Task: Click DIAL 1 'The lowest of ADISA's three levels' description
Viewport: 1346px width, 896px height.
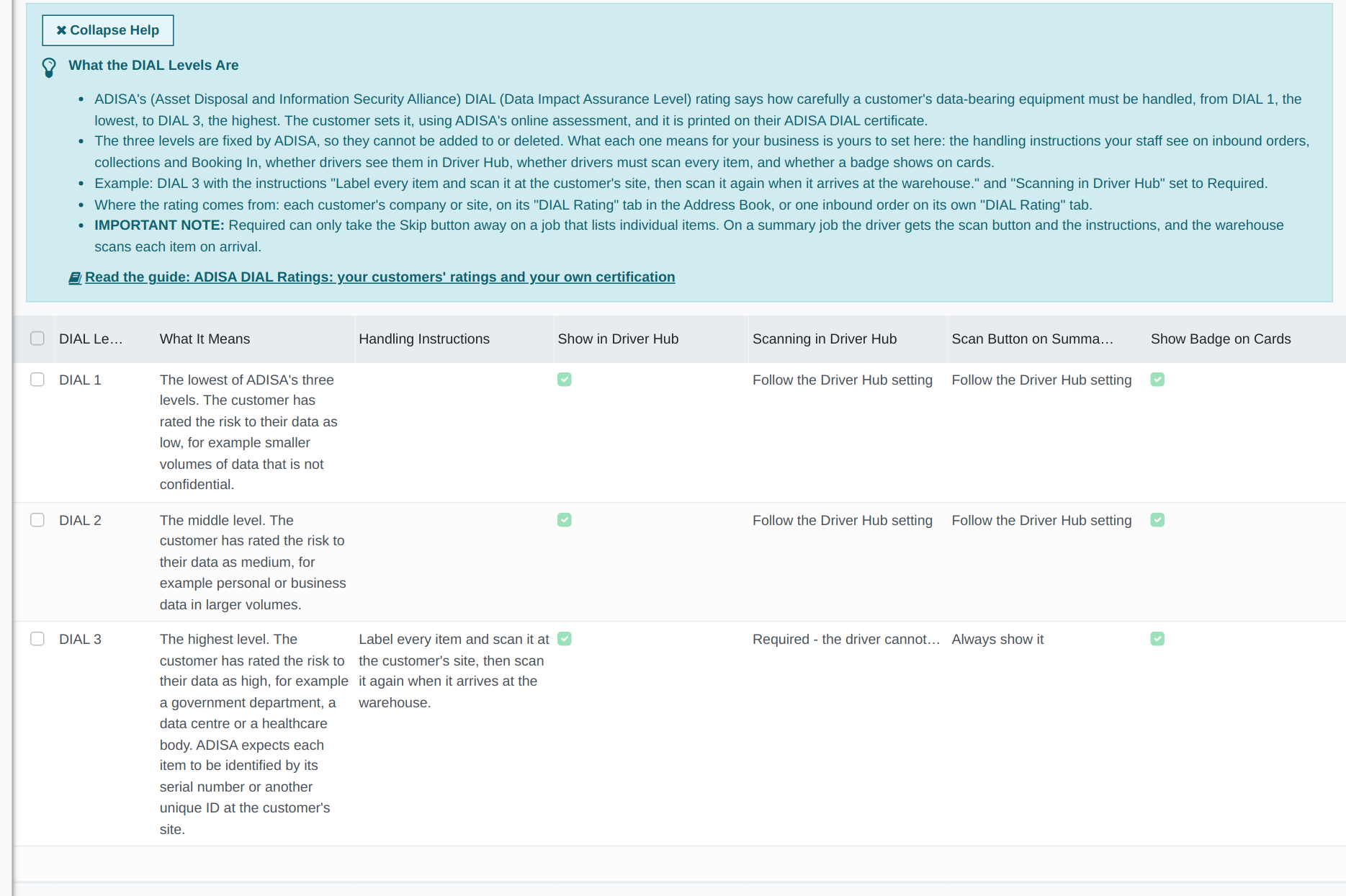Action: 248,432
